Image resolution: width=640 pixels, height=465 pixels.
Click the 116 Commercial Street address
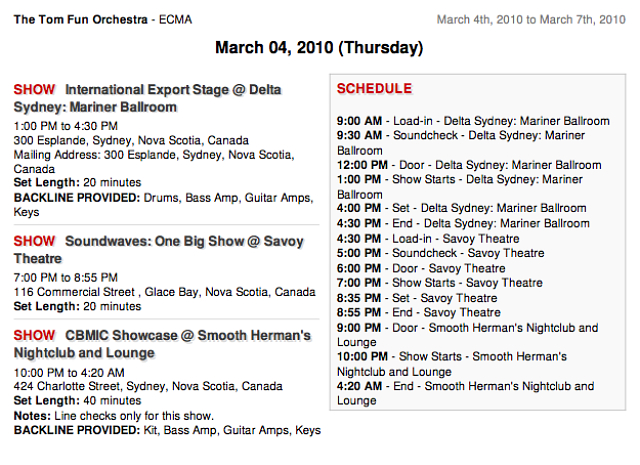(164, 292)
